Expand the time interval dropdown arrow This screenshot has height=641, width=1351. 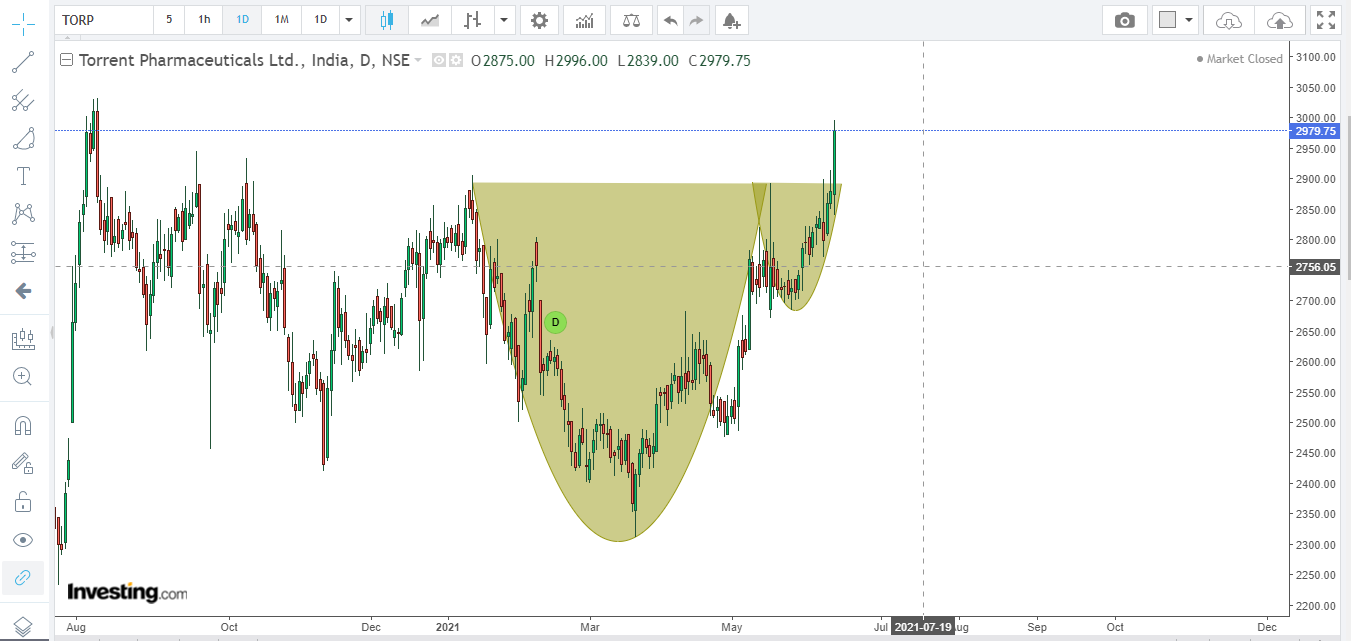348,19
